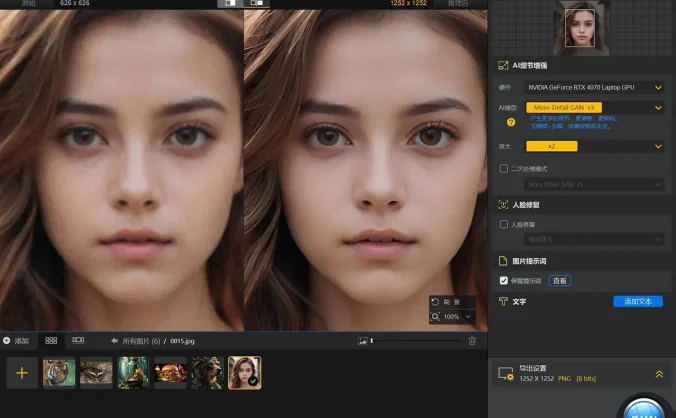Click the image prompt document icon
The image size is (676, 418).
pos(503,261)
